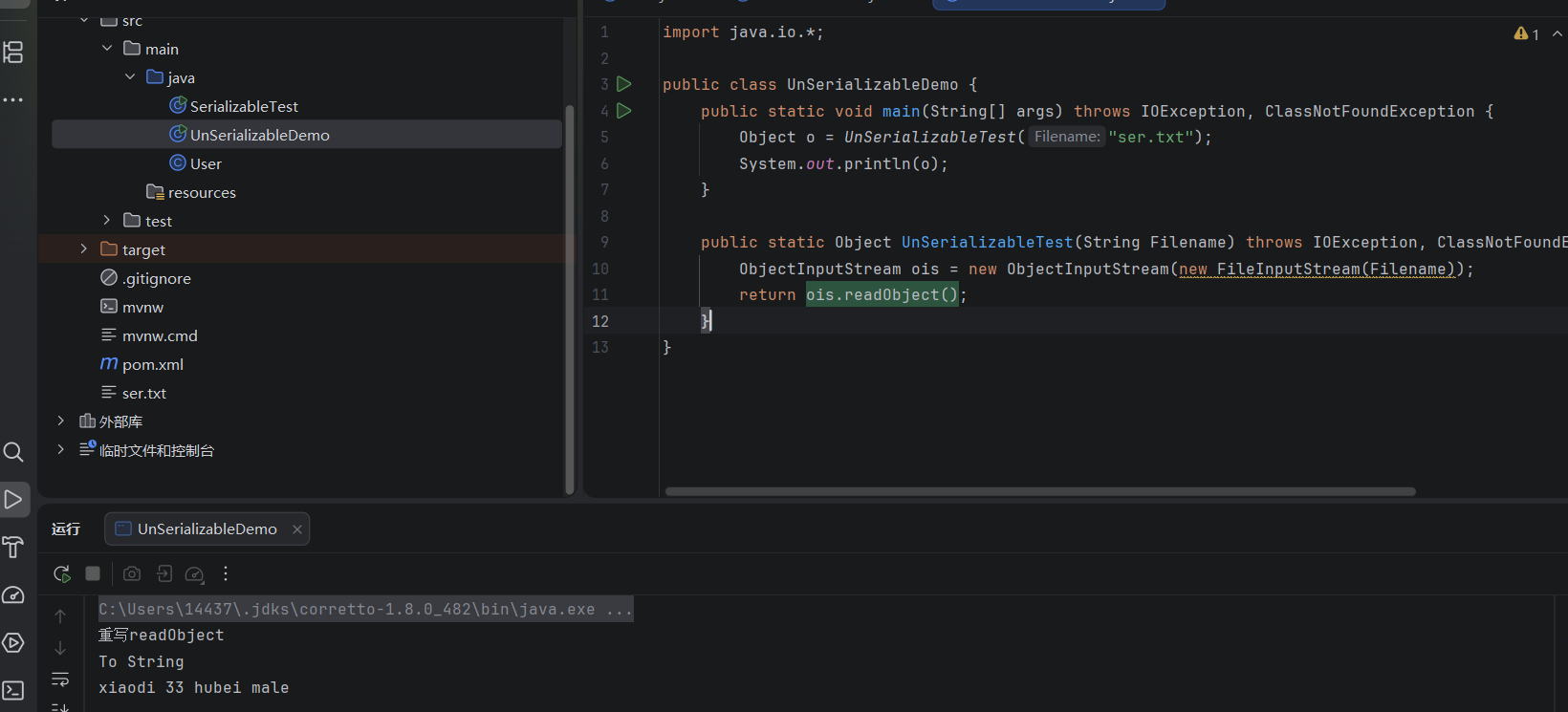Open the Profiler tool window icon
This screenshot has height=712, width=1568.
pyautogui.click(x=13, y=594)
